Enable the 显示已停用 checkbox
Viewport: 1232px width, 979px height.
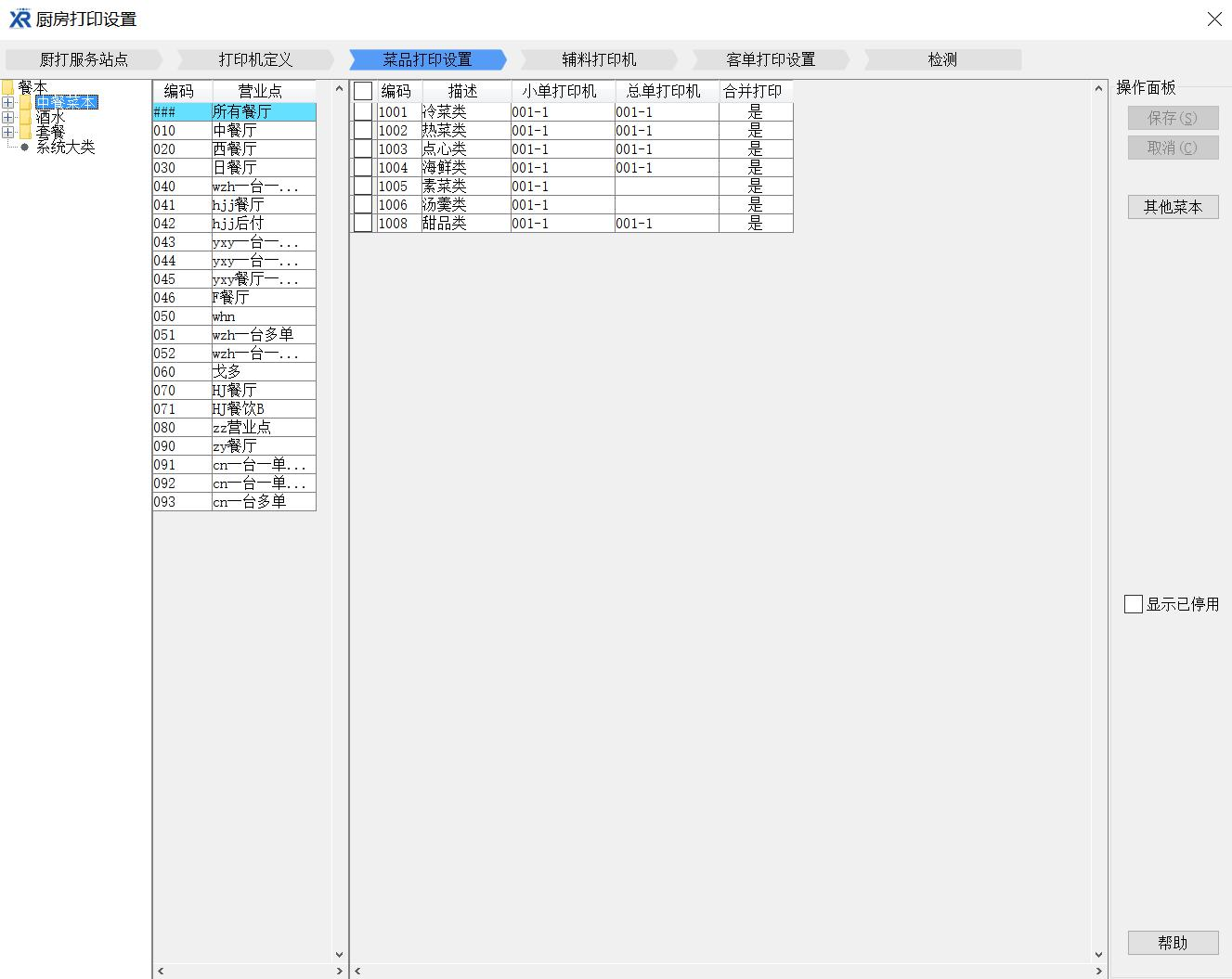[x=1134, y=604]
